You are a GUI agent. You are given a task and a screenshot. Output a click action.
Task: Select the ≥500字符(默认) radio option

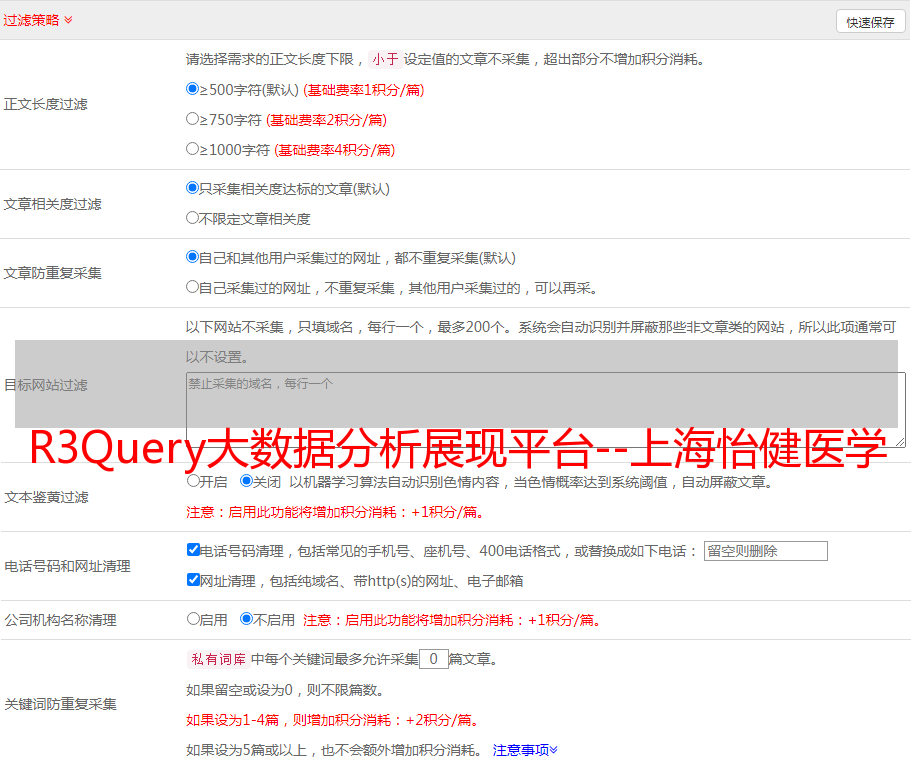[x=192, y=89]
